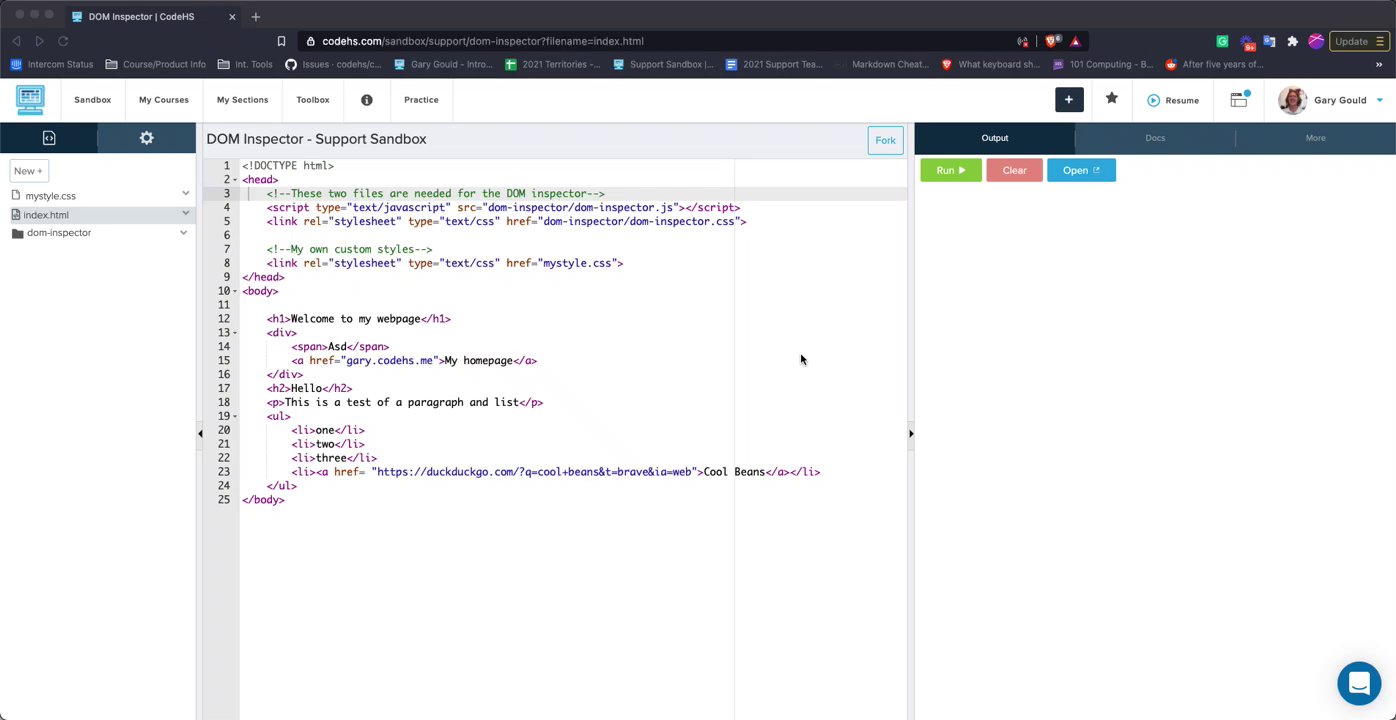This screenshot has width=1396, height=720.
Task: Open My Sections
Action: pyautogui.click(x=243, y=100)
